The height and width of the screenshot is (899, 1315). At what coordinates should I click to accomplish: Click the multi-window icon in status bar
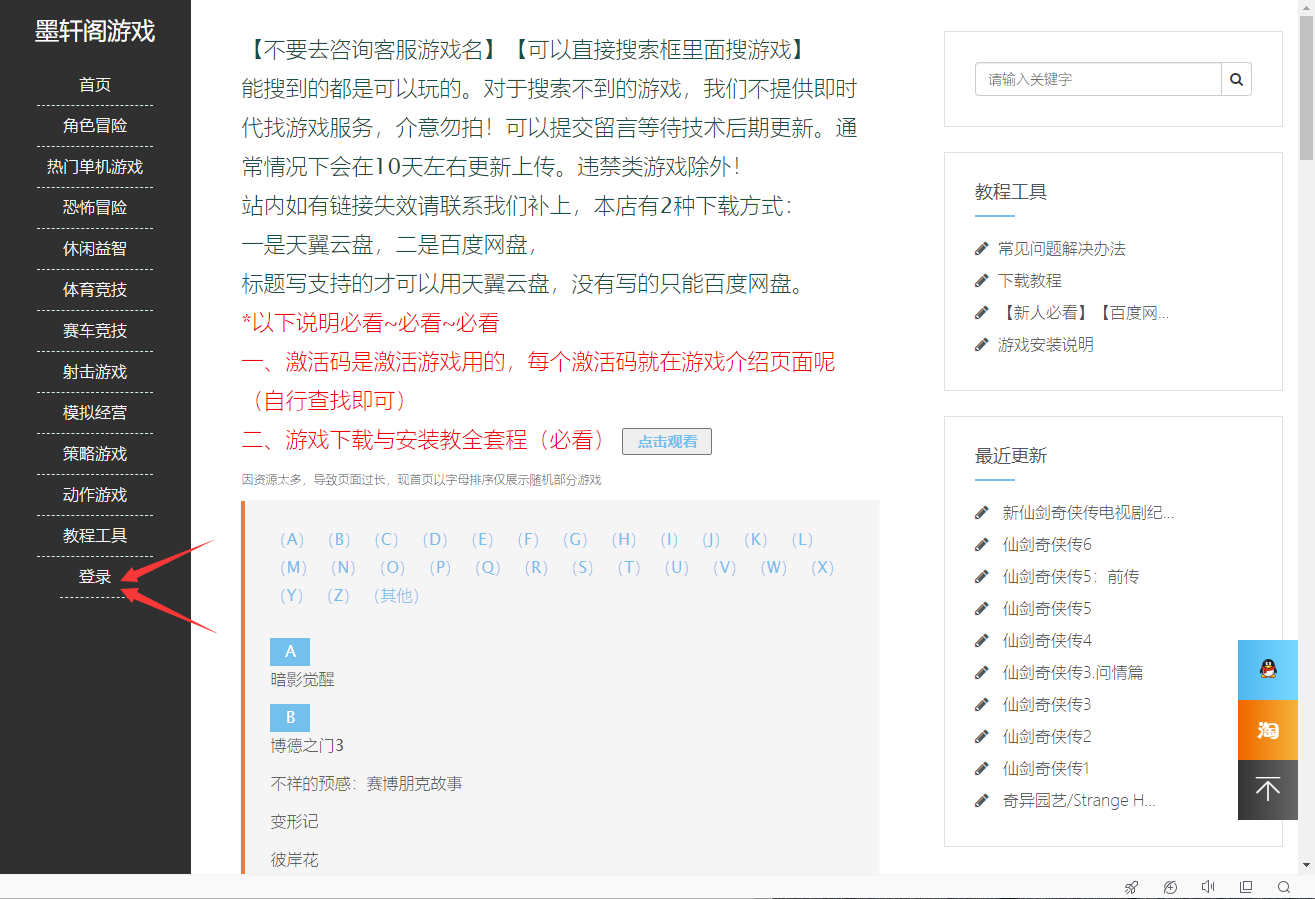[x=1246, y=887]
